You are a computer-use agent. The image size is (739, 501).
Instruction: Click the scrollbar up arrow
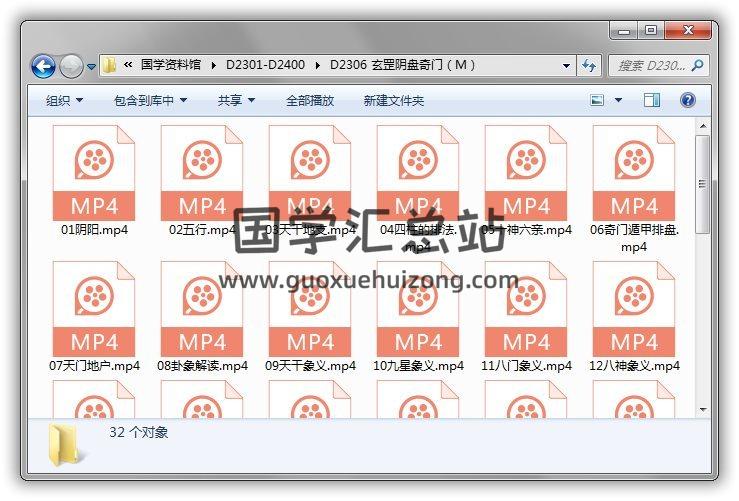tap(703, 126)
